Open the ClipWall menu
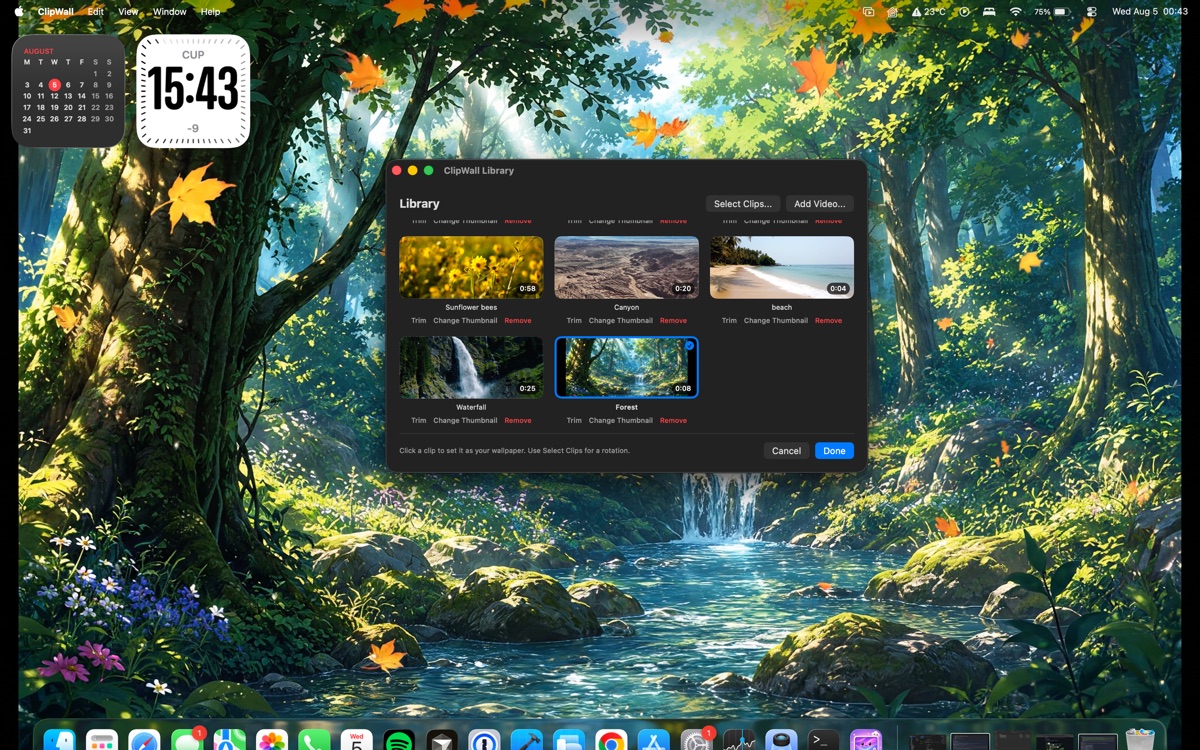Image resolution: width=1200 pixels, height=750 pixels. pyautogui.click(x=54, y=12)
